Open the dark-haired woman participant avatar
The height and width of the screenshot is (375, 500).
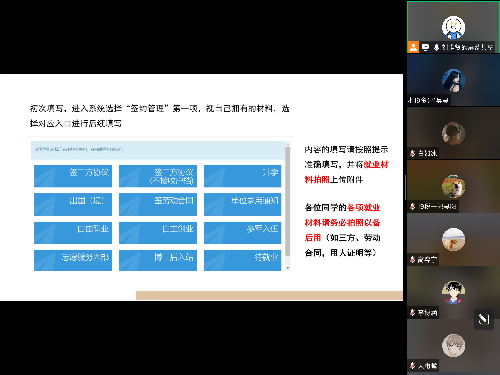point(453,80)
